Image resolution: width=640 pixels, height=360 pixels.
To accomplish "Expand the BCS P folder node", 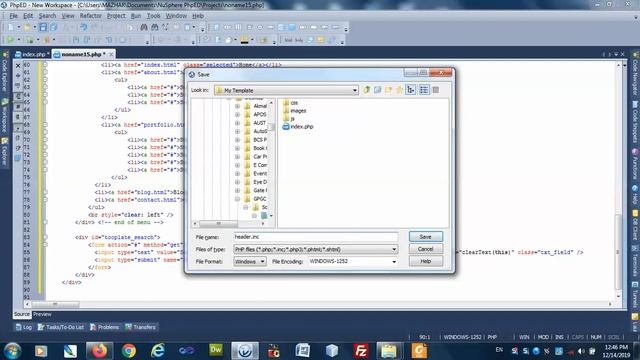I will click(237, 140).
